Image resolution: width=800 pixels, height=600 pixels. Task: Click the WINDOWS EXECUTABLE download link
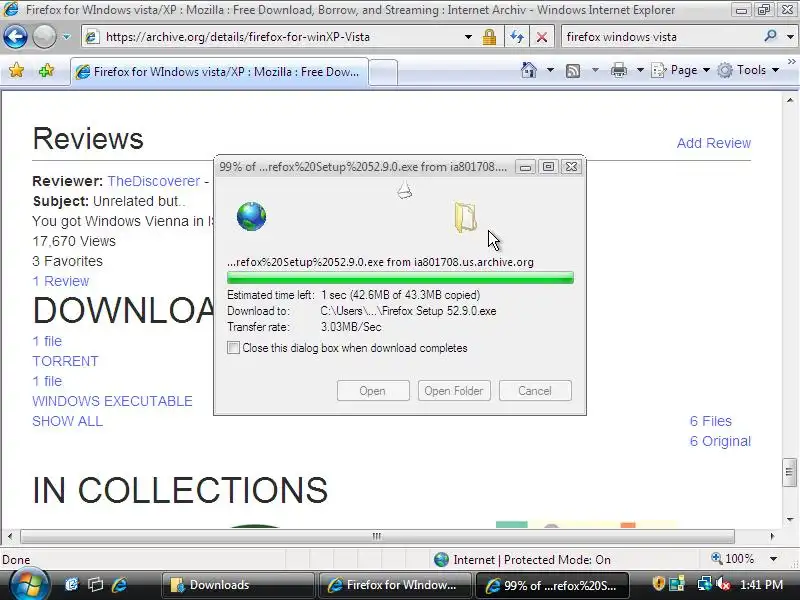[x=112, y=401]
